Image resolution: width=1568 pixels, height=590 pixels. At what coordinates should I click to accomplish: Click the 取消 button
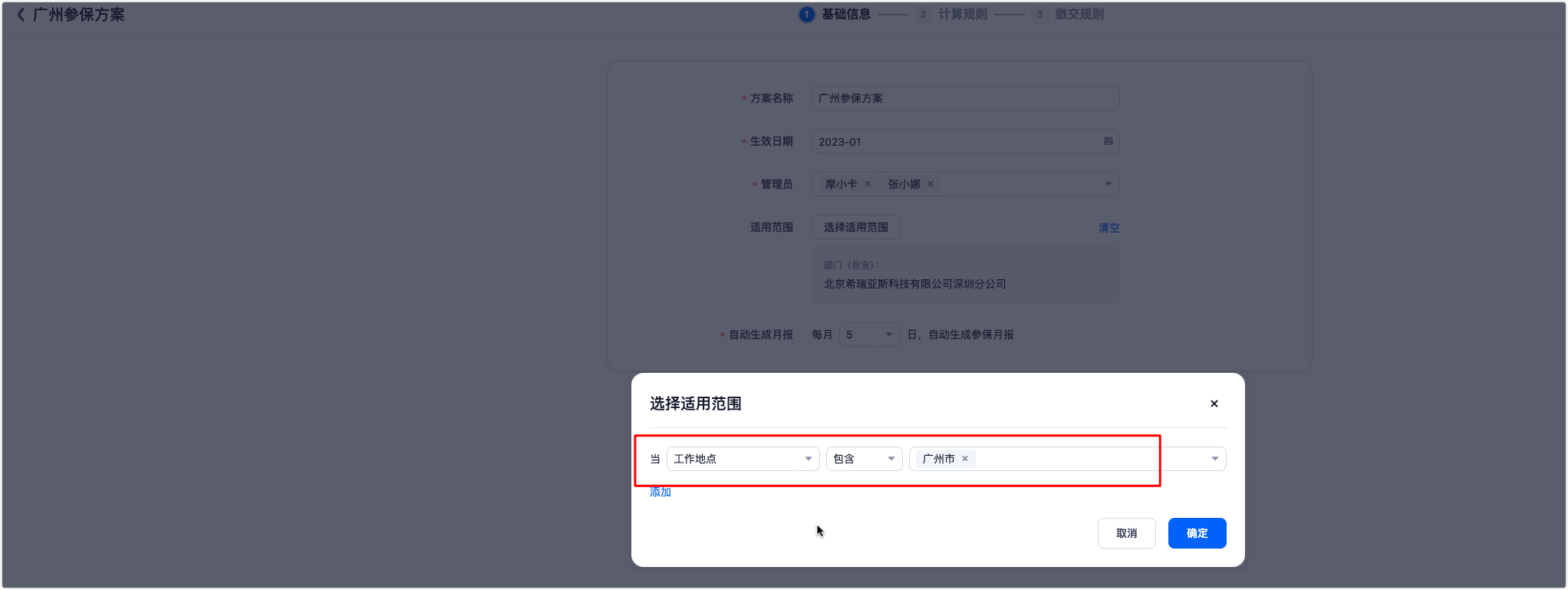1126,533
